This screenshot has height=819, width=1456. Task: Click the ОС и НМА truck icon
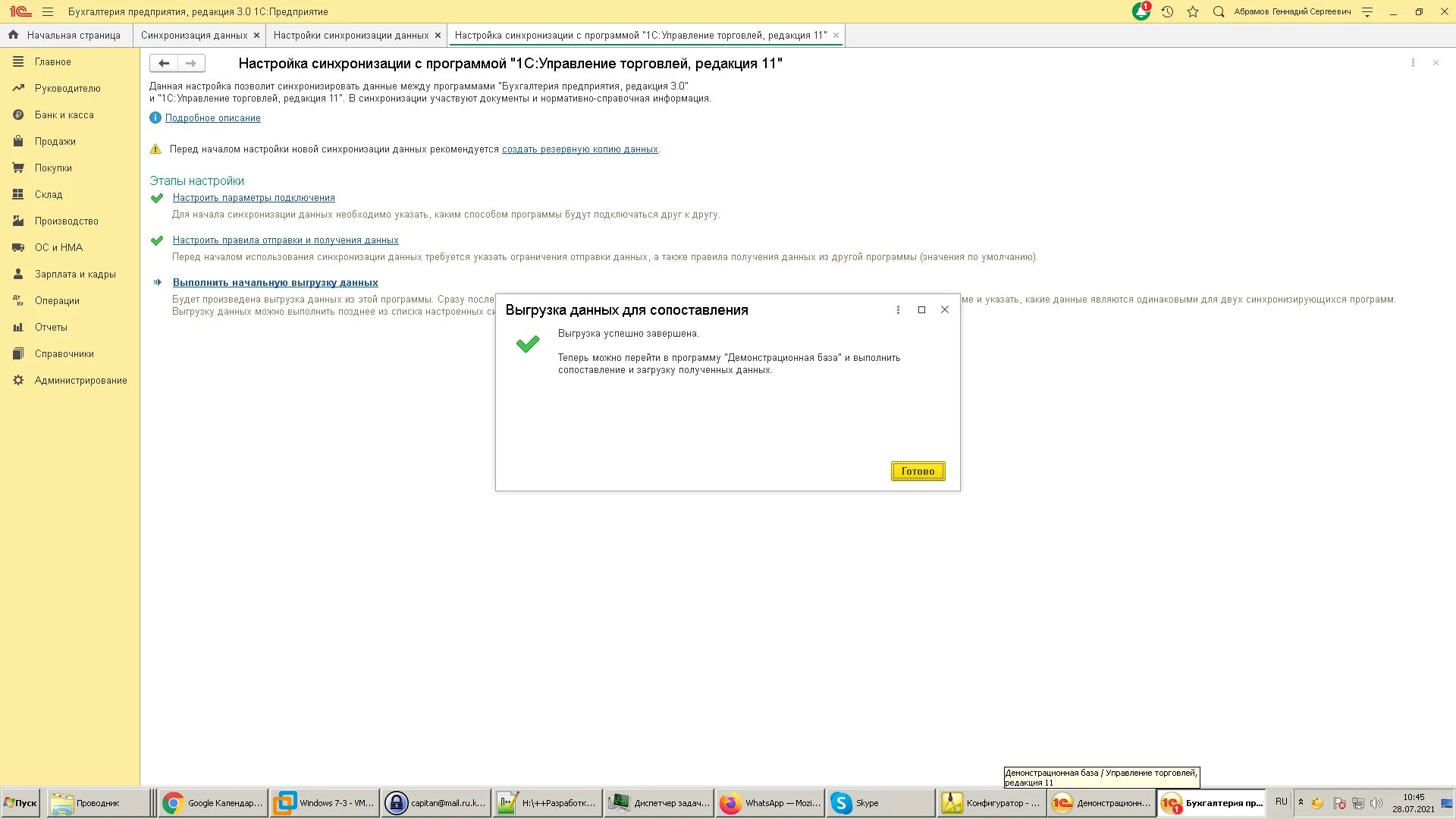pyautogui.click(x=18, y=248)
